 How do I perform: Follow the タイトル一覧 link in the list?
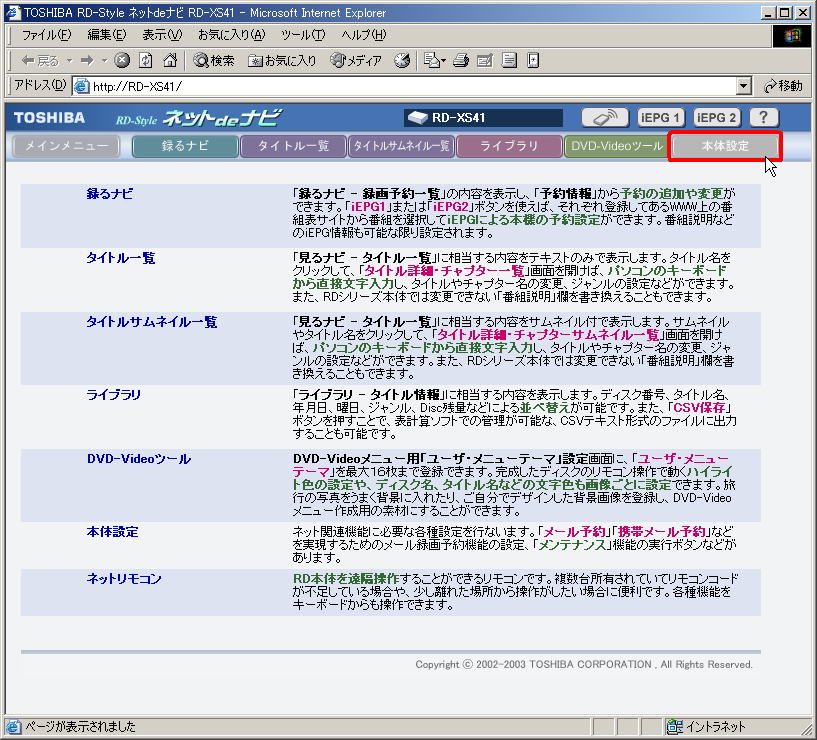(120, 258)
